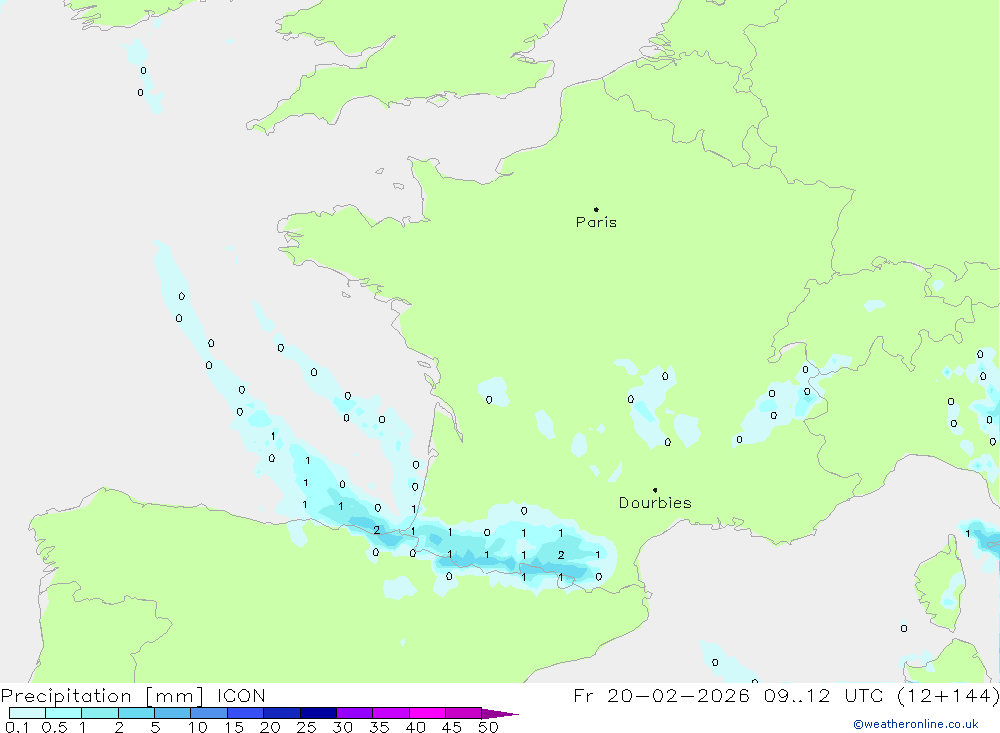Image resolution: width=1000 pixels, height=733 pixels.
Task: Click the '35' legend scale value
Action: pos(379,727)
